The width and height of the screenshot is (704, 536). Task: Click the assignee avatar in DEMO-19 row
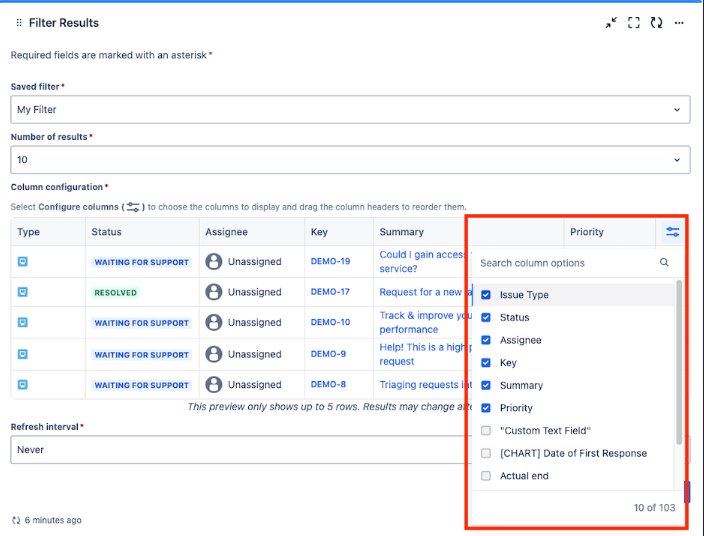(x=214, y=261)
